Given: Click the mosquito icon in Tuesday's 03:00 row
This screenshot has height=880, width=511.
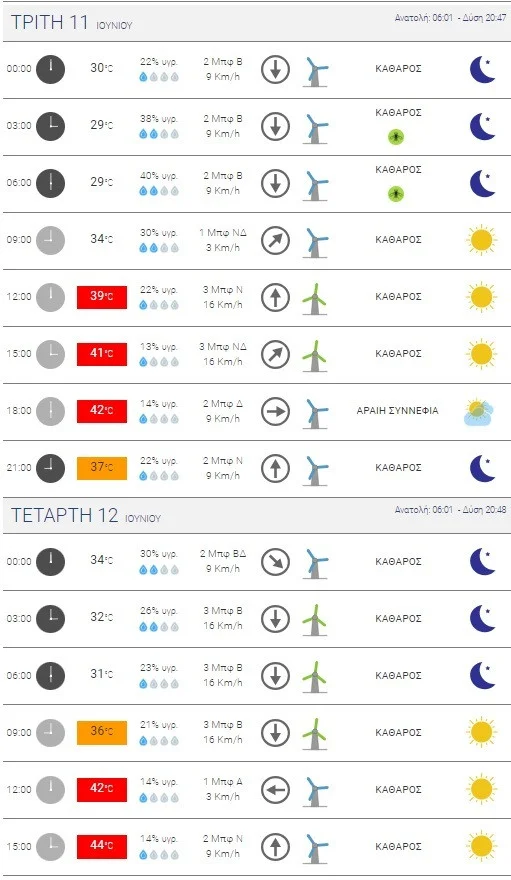Looking at the screenshot, I should tap(396, 137).
